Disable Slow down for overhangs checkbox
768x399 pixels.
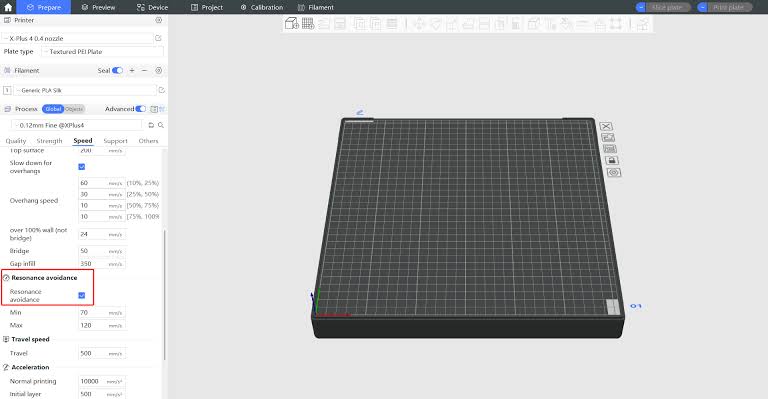[x=82, y=166]
